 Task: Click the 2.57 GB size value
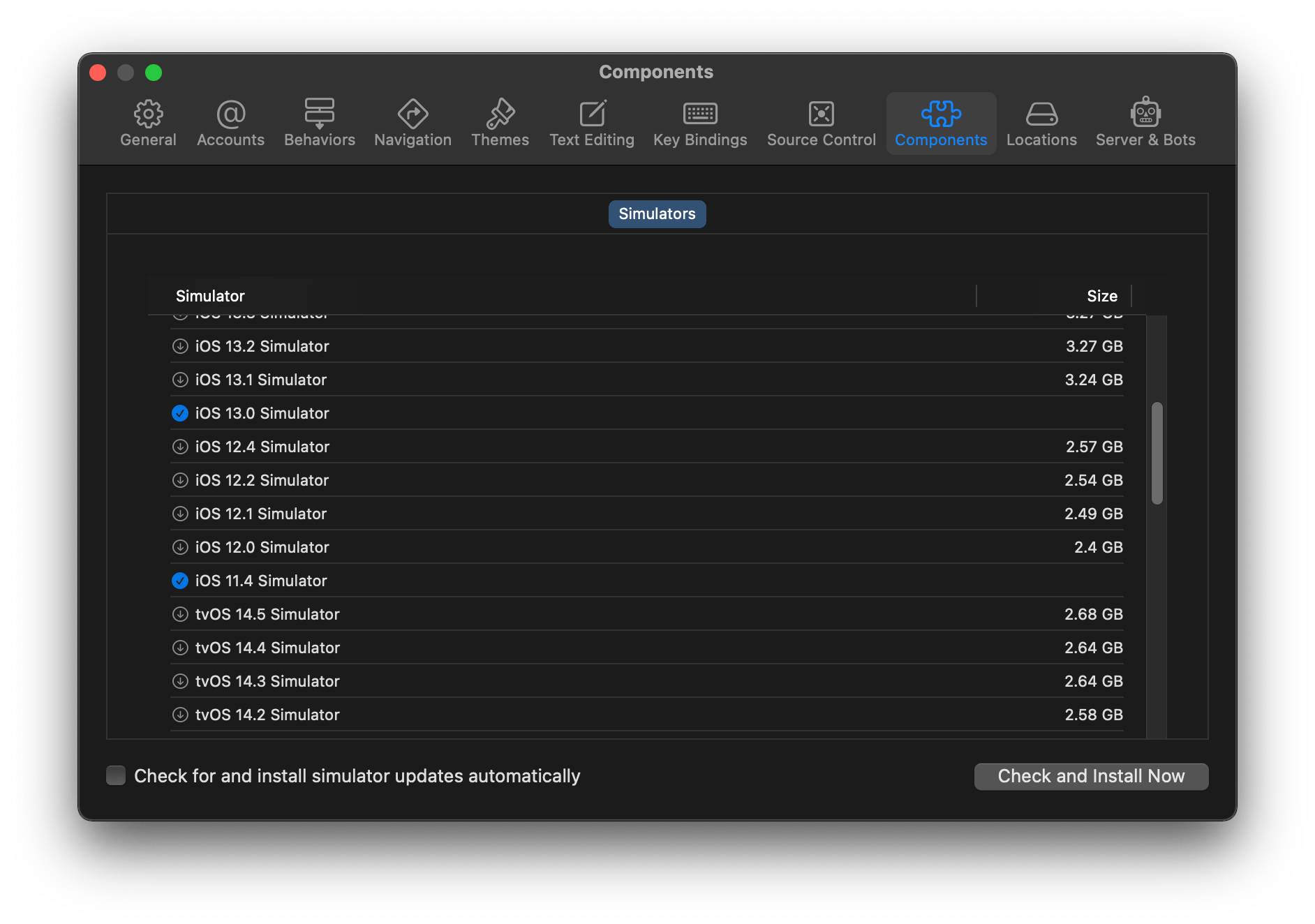pos(1094,447)
